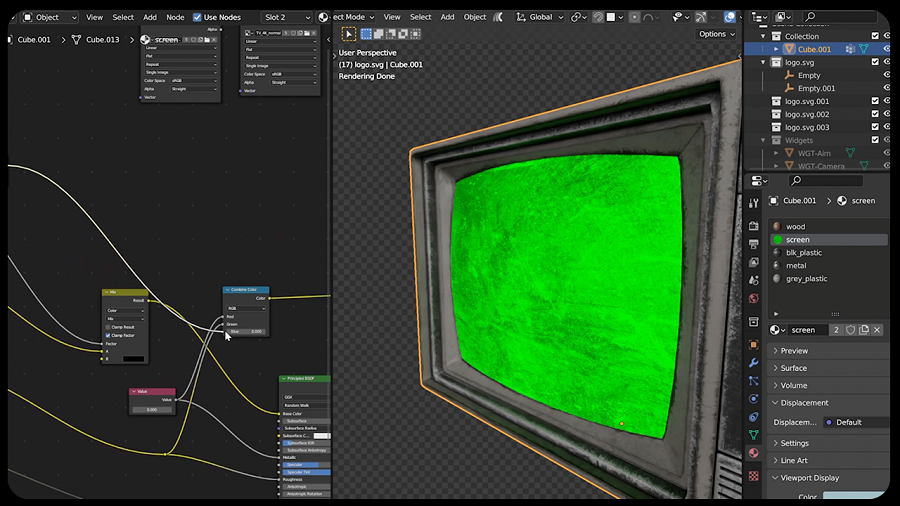Enable snapping magnet in viewport header
This screenshot has width=900, height=506.
[598, 17]
